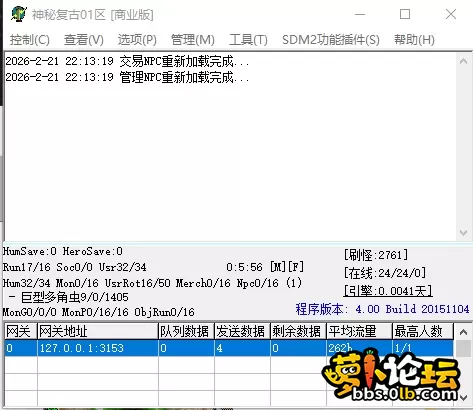Click the 剩余数据 column header
The image size is (473, 410).
click(x=298, y=331)
